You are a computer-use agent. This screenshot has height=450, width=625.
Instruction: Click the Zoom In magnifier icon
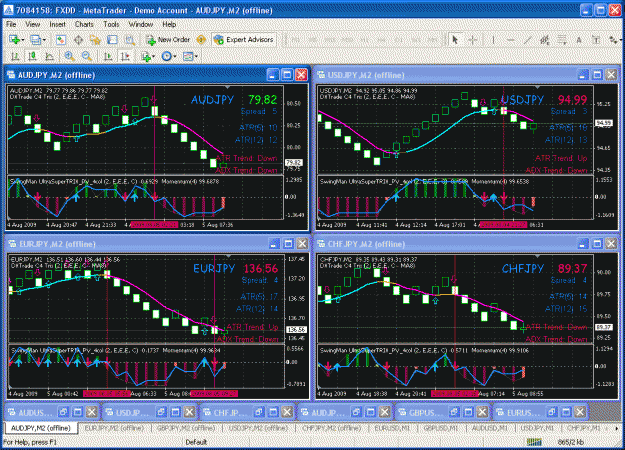click(70, 57)
